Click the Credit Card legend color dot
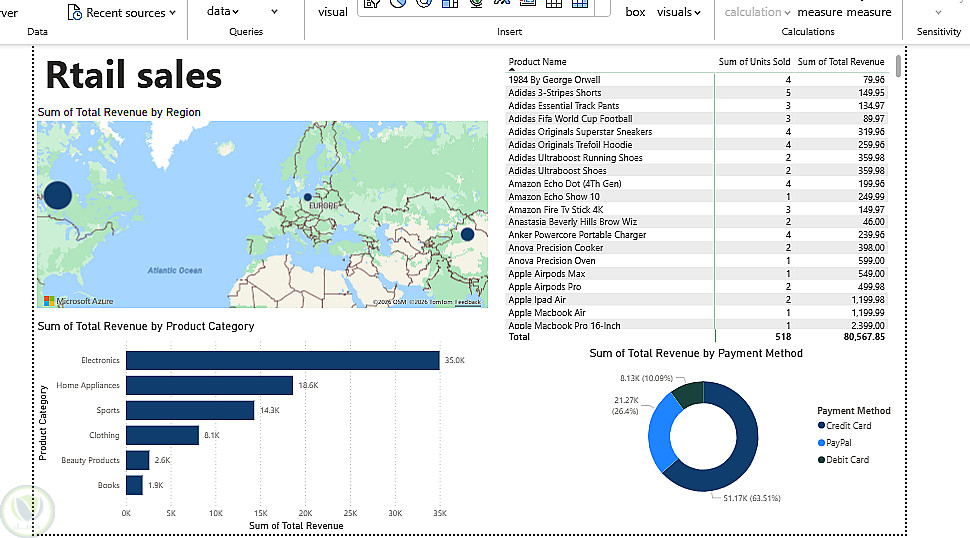 [x=822, y=425]
